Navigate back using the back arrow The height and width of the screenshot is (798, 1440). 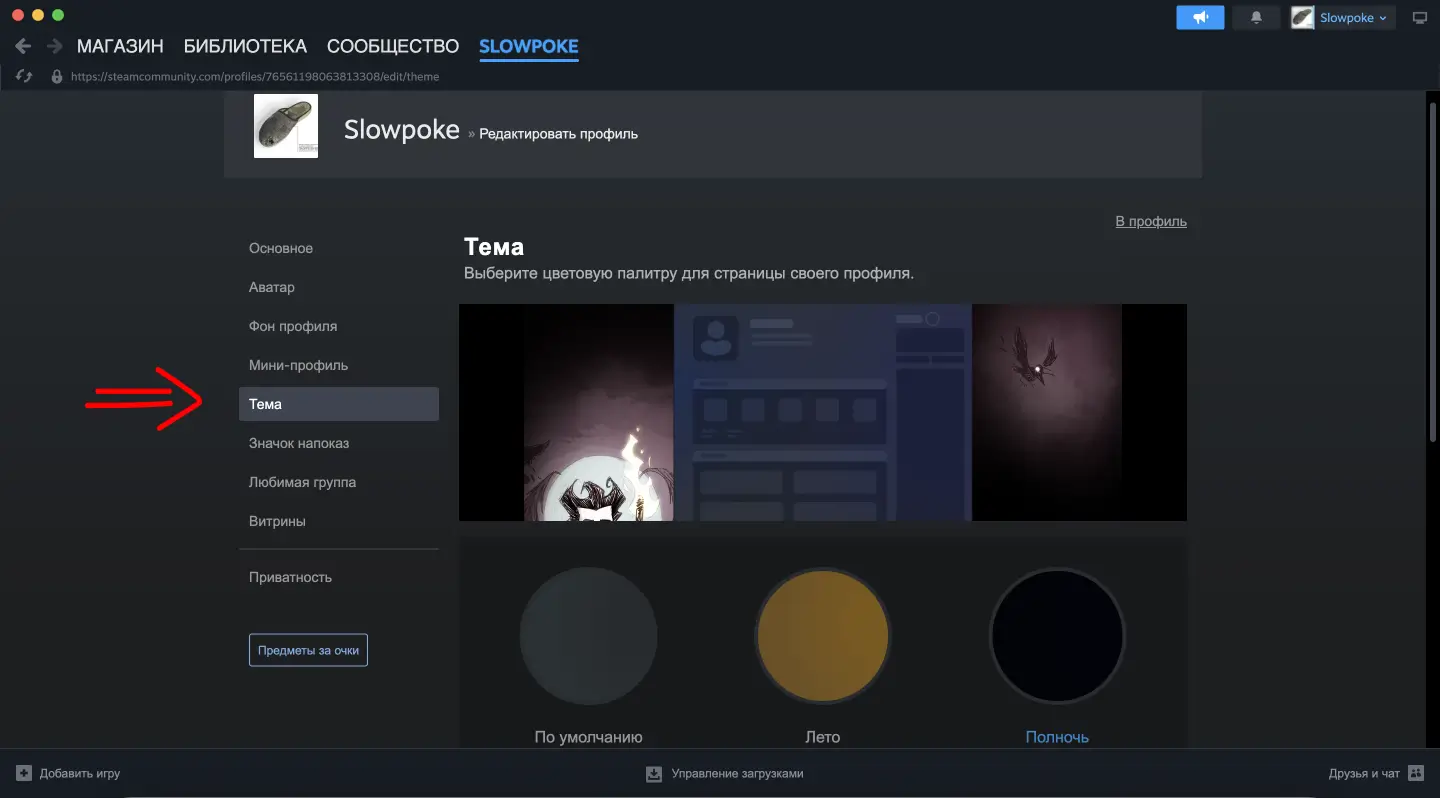coord(22,45)
